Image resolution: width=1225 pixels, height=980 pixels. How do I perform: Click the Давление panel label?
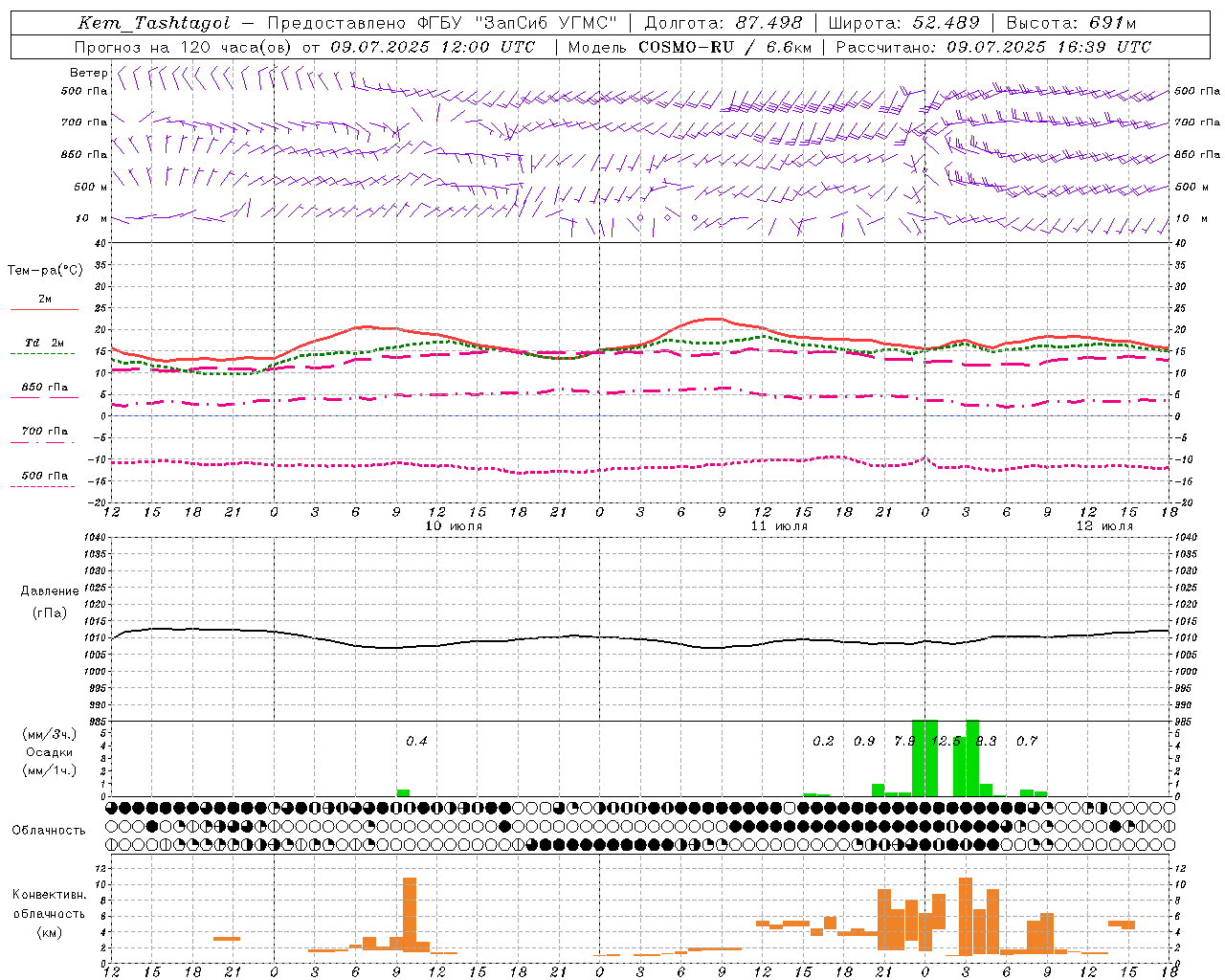(50, 591)
